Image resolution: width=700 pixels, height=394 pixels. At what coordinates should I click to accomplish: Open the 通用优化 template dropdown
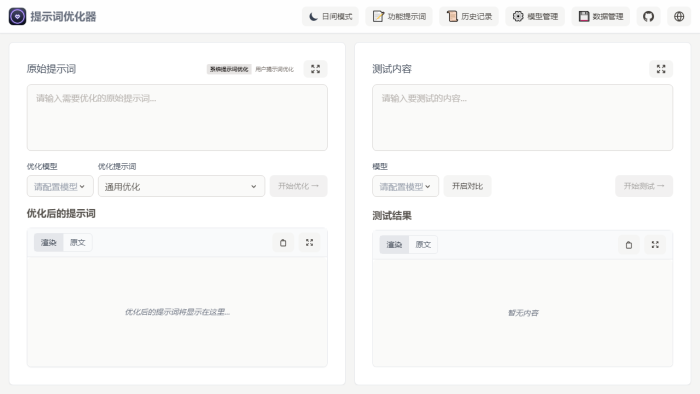[181, 186]
